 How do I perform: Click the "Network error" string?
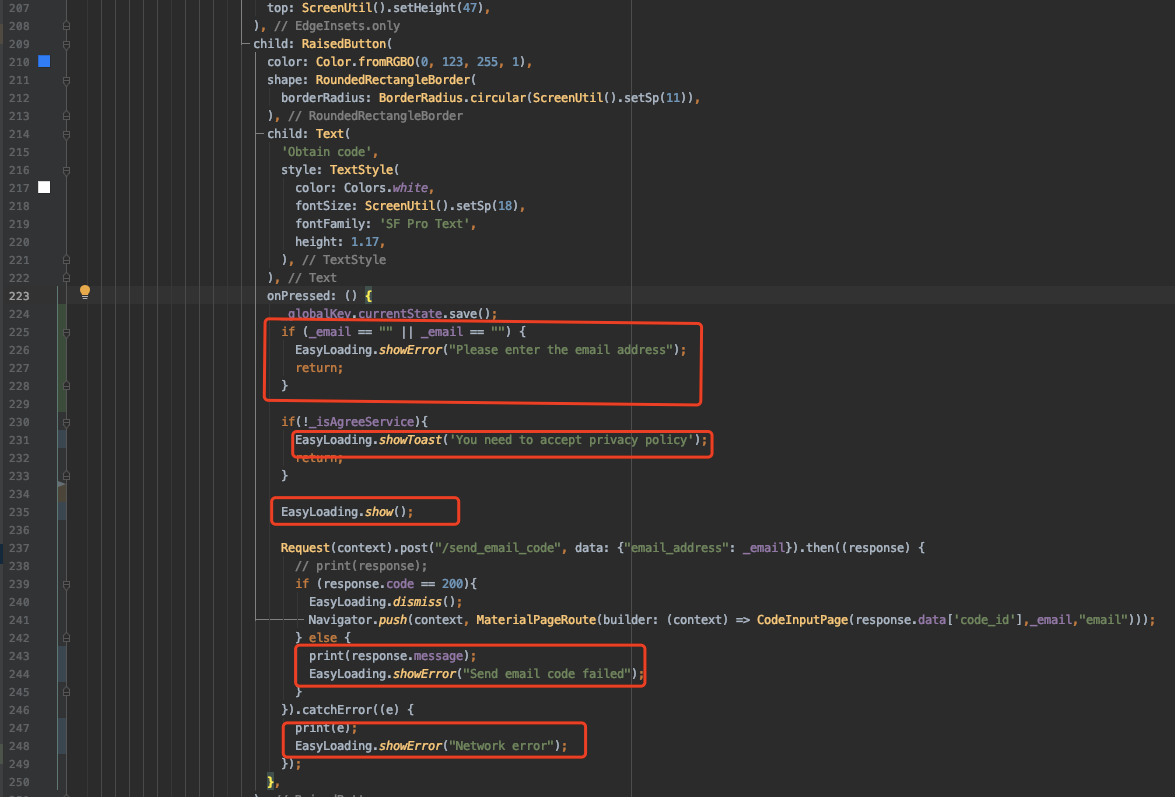pyautogui.click(x=501, y=746)
